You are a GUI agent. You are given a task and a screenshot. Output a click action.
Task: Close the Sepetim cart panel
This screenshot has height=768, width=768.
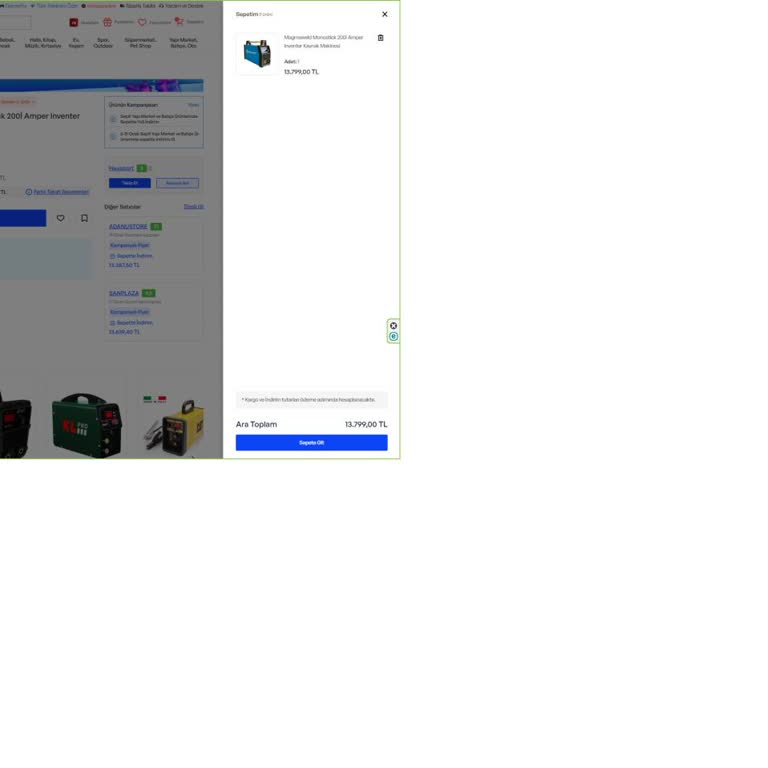point(384,14)
